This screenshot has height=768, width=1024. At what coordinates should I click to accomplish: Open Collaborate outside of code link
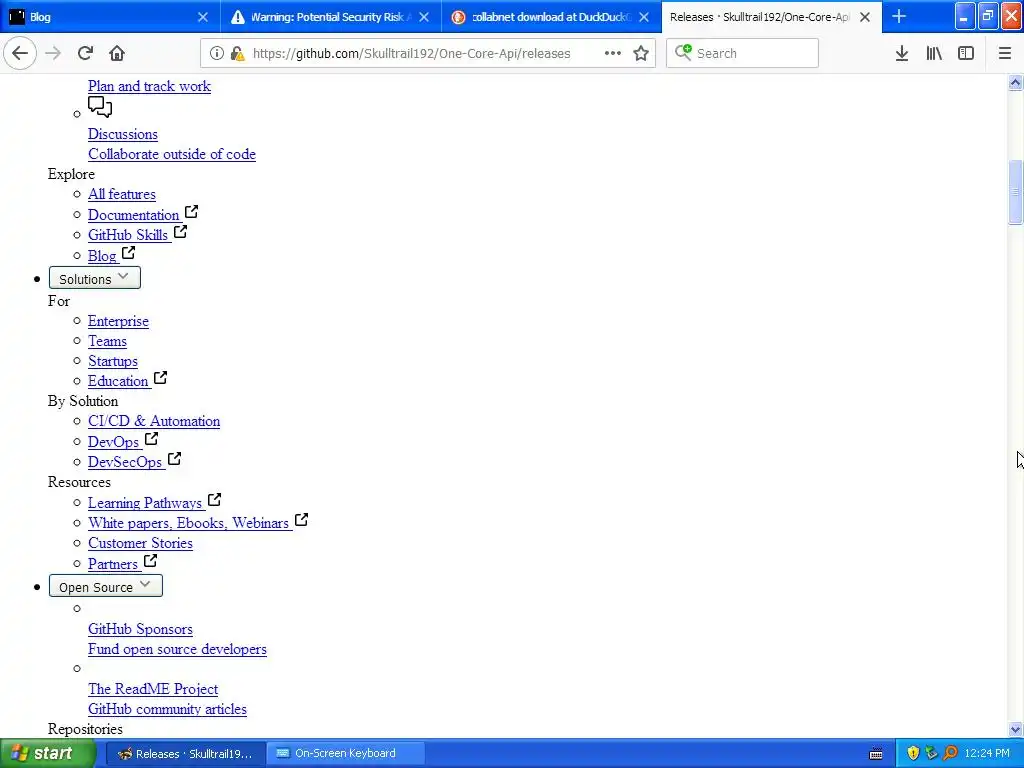[172, 154]
